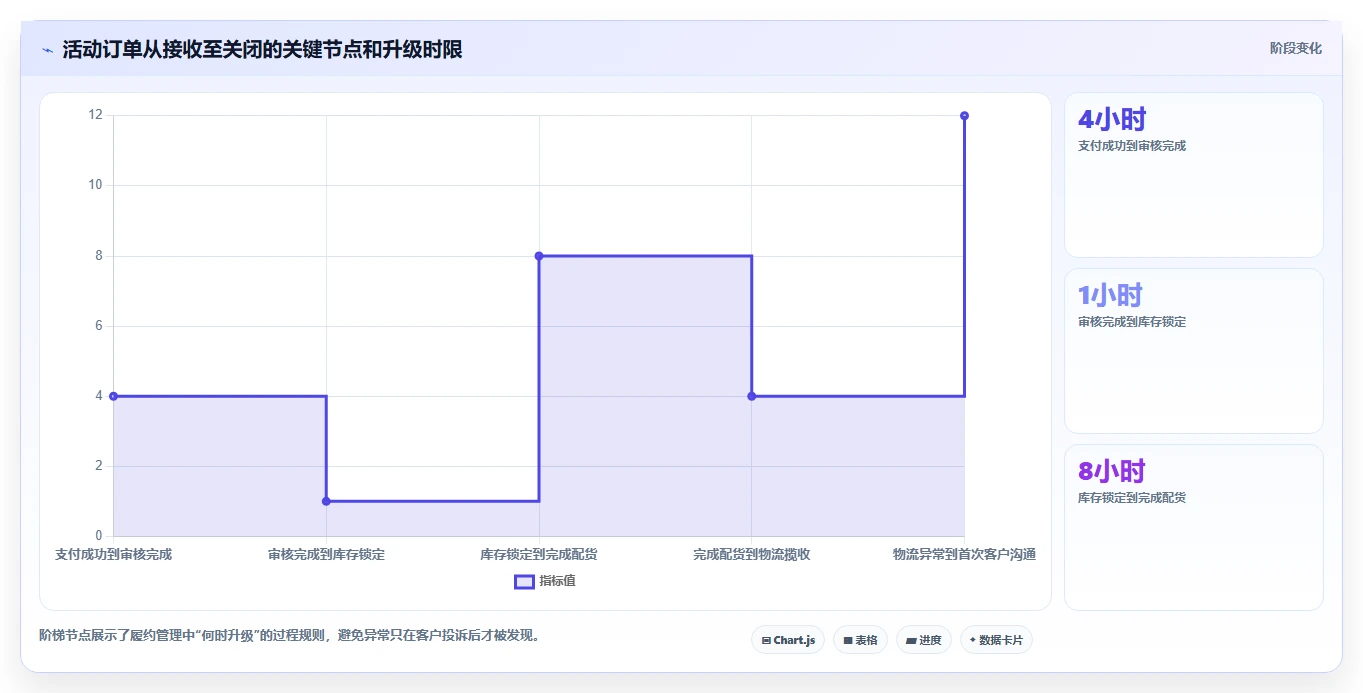This screenshot has width=1363, height=693.
Task: Click the icon inside the 表格 tag
Action: pos(848,640)
